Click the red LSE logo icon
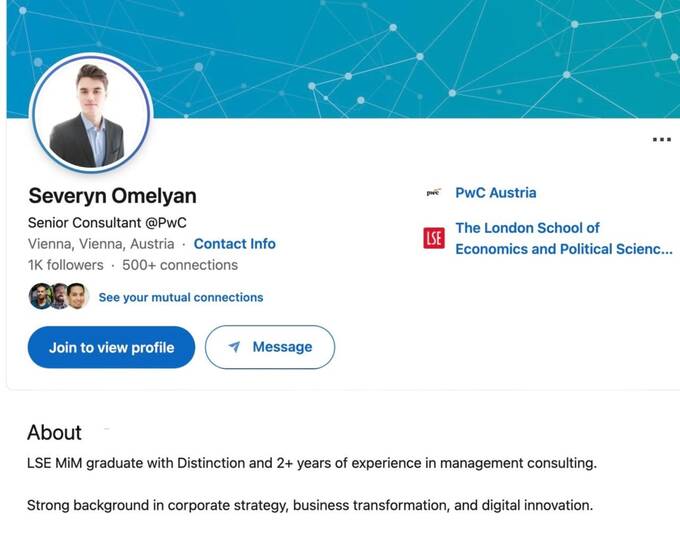This screenshot has height=540, width=680. click(433, 238)
